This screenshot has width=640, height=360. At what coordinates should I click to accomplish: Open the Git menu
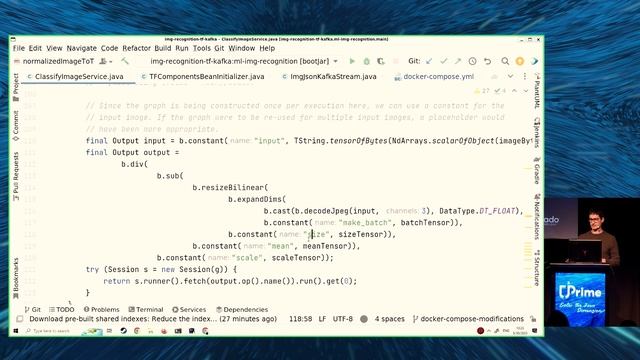click(219, 48)
